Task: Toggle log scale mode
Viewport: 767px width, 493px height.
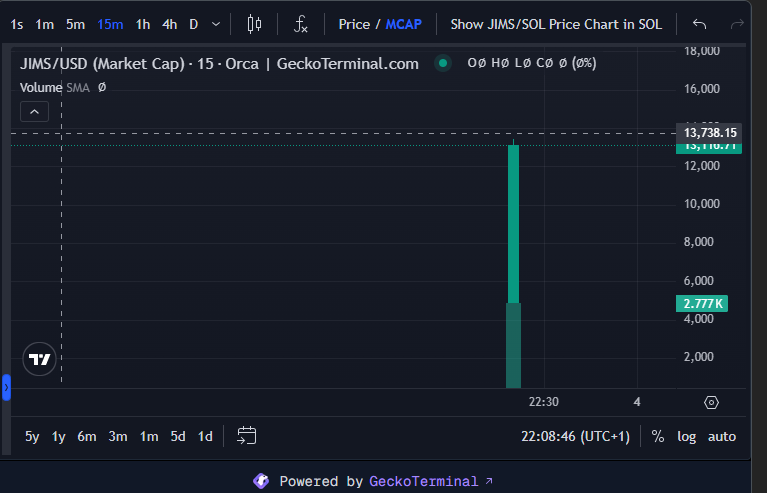Action: click(686, 436)
